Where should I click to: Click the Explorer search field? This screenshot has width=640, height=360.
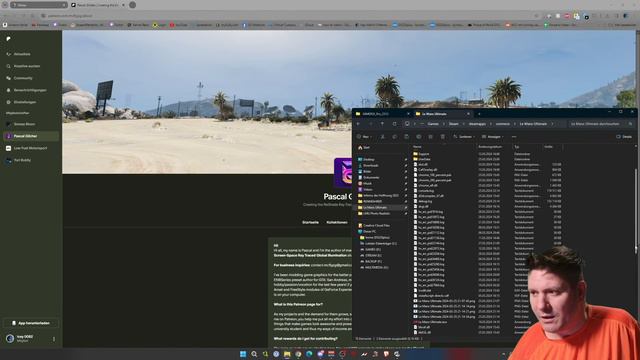[x=601, y=124]
